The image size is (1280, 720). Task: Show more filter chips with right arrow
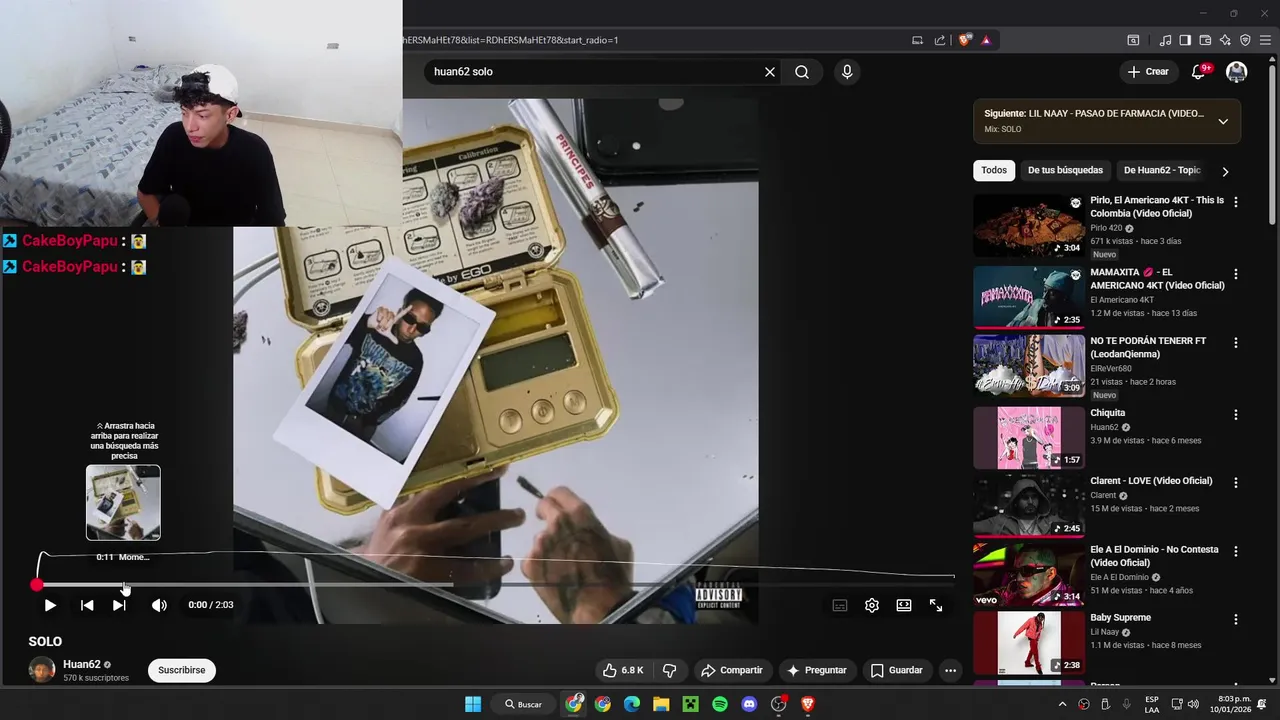pos(1225,171)
